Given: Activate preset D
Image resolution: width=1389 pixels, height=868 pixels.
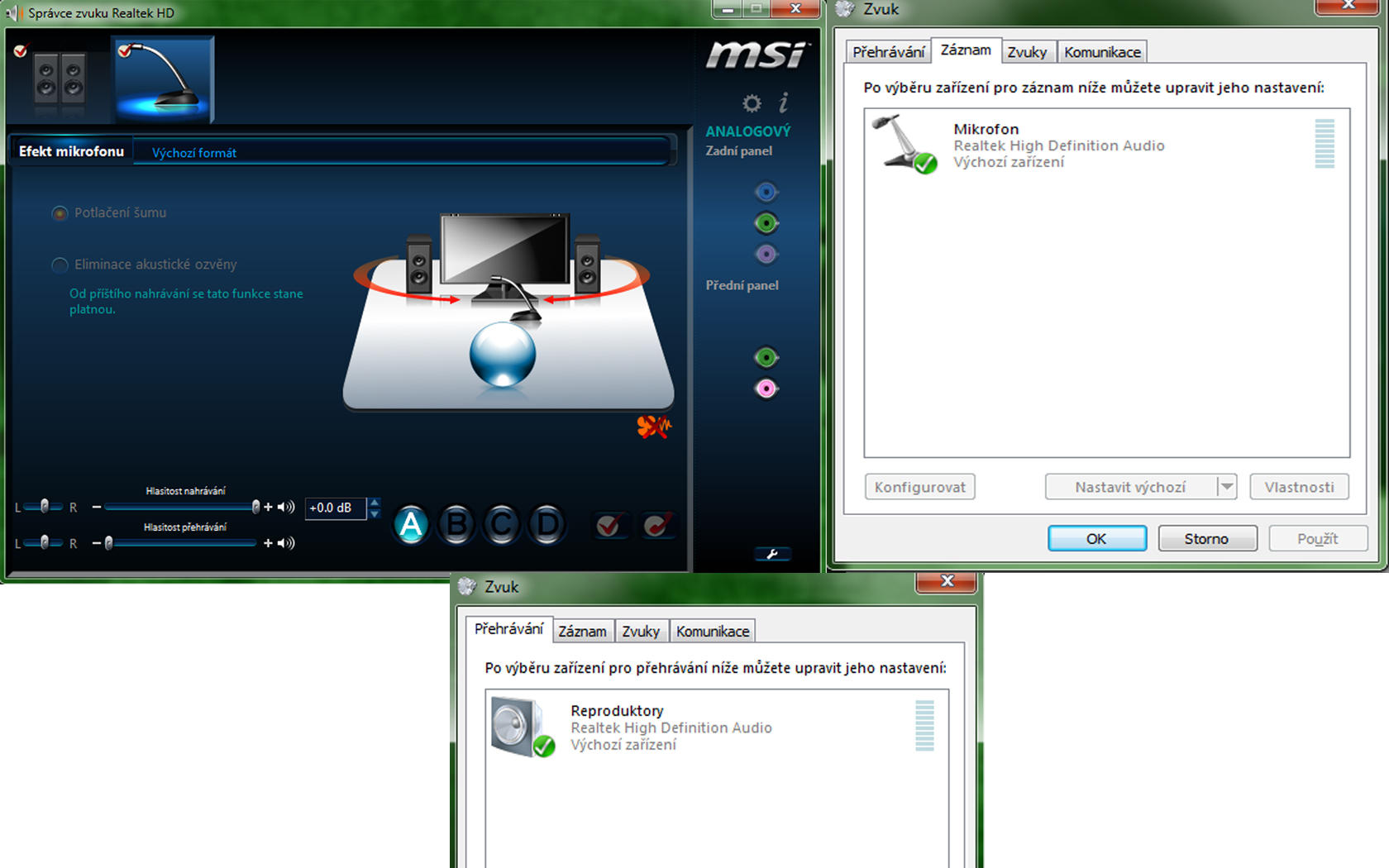Looking at the screenshot, I should (x=547, y=524).
